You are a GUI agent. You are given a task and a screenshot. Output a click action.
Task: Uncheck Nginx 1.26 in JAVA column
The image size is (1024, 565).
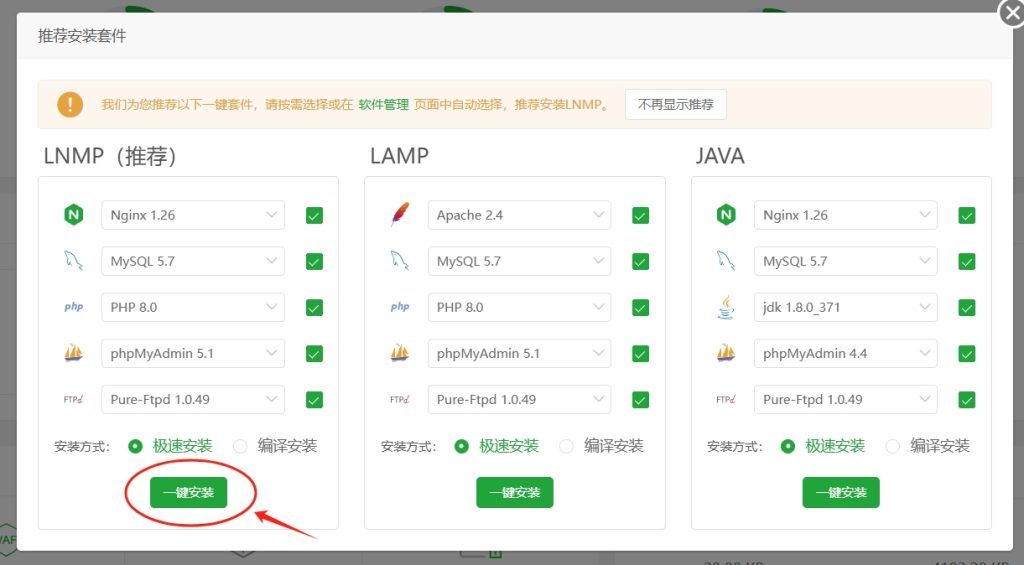pyautogui.click(x=967, y=216)
